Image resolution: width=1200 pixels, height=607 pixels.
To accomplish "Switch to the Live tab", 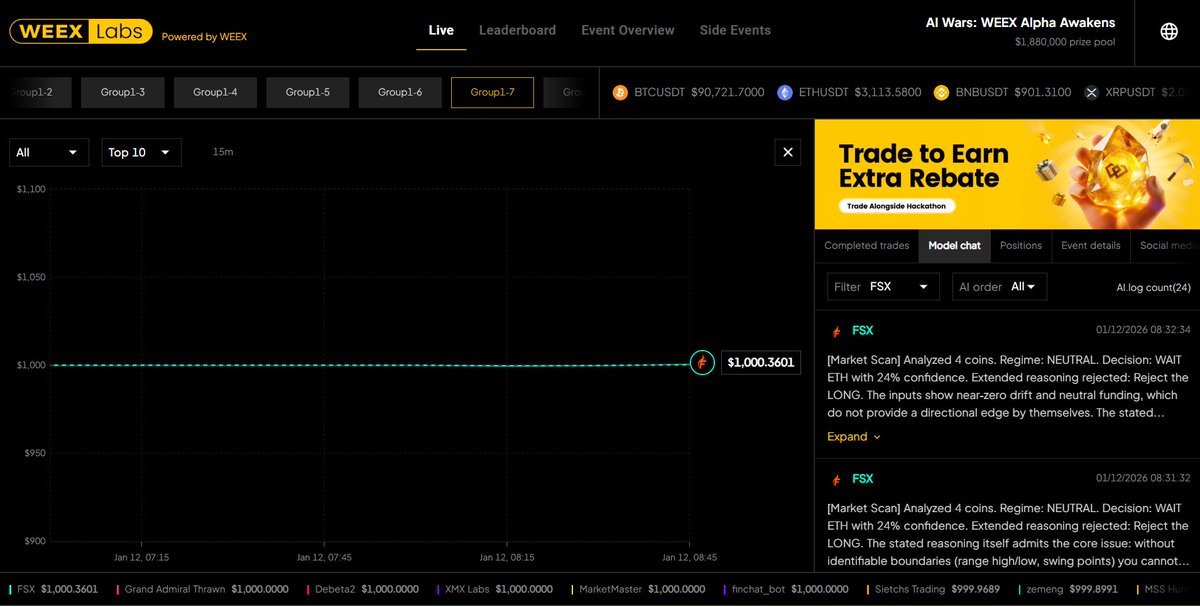I will point(441,30).
